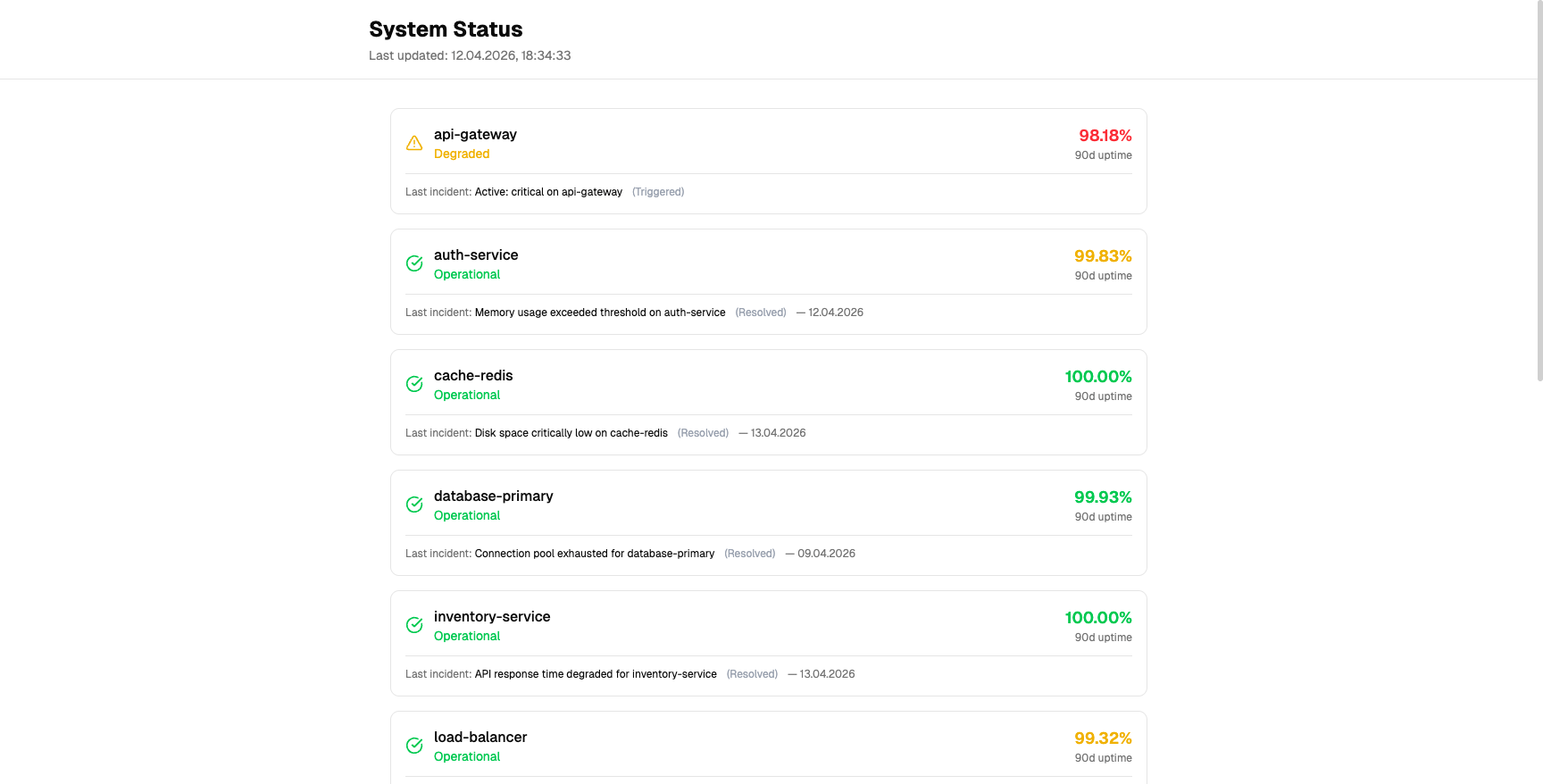Viewport: 1543px width, 784px height.
Task: Click the auth-service Operational status label
Action: click(x=467, y=274)
